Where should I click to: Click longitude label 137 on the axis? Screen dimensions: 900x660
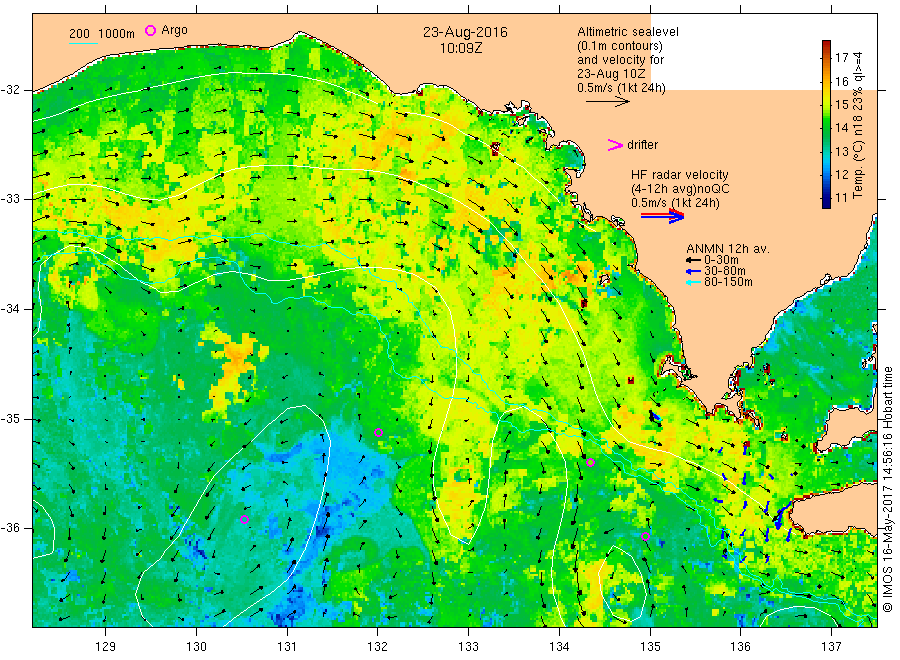pos(832,647)
